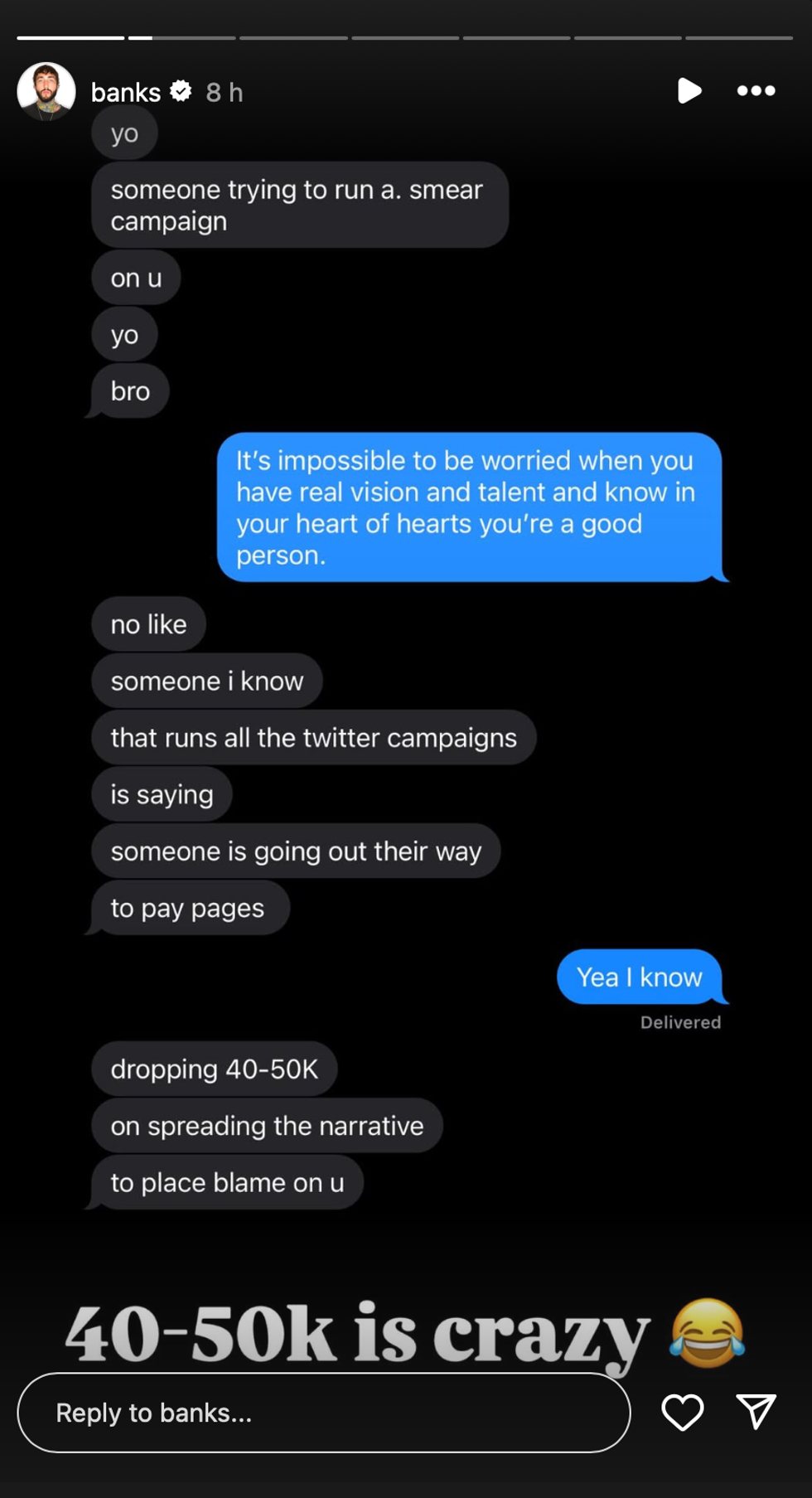Click the play button for the story
The image size is (812, 1498).
[x=689, y=90]
